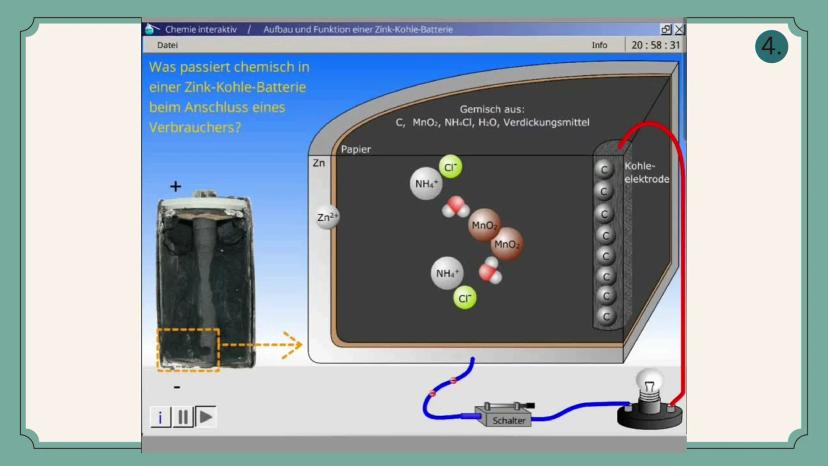
Task: Click the dashed orange selection box on the battery
Action: 188,349
